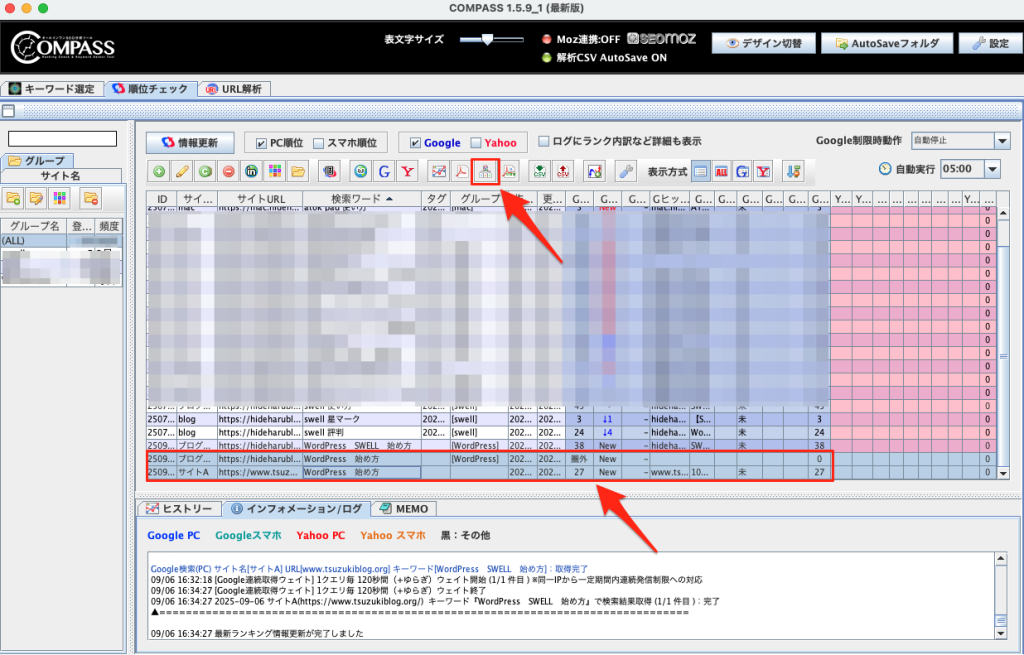Screen dimensions: 1024x655
Task: Click the blue Google G toolbar icon
Action: (383, 171)
